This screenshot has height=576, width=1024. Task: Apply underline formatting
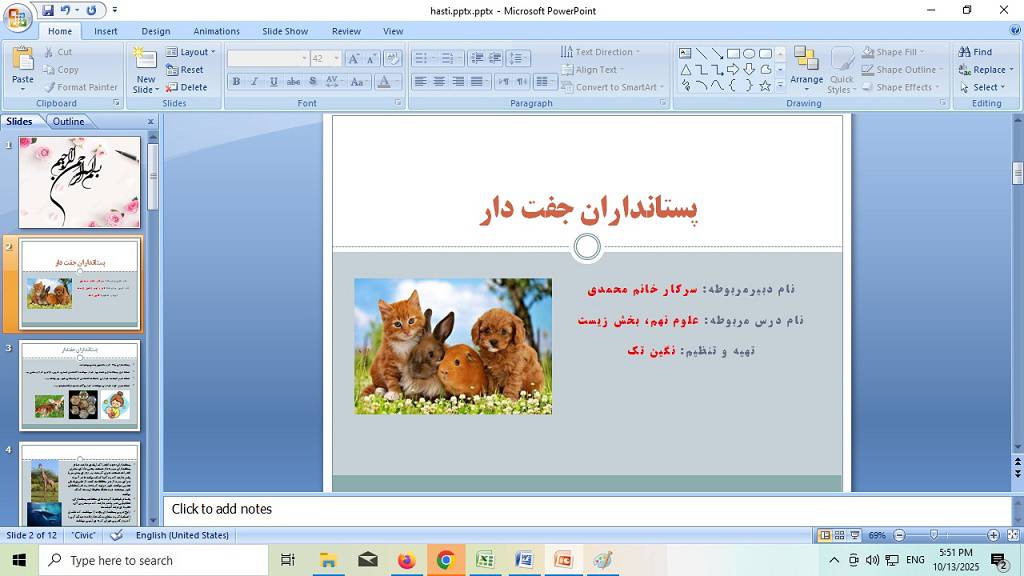pos(272,81)
